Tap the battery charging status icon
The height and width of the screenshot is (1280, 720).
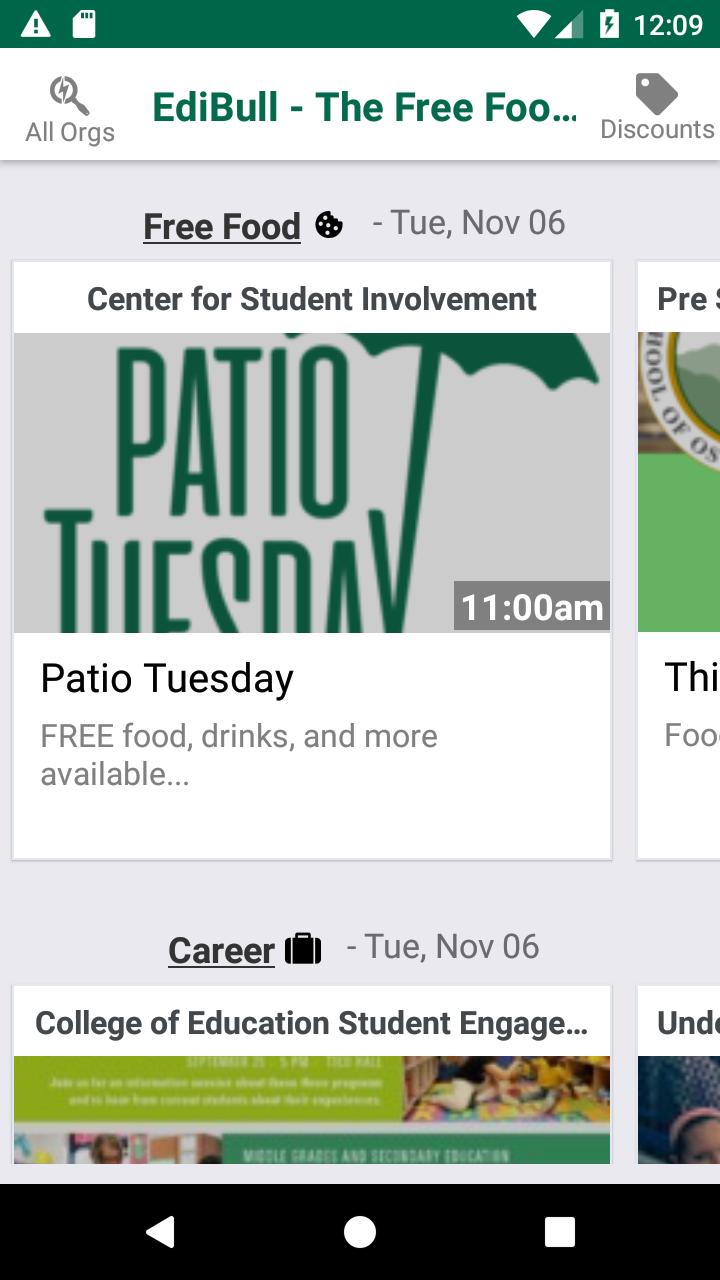click(x=609, y=24)
